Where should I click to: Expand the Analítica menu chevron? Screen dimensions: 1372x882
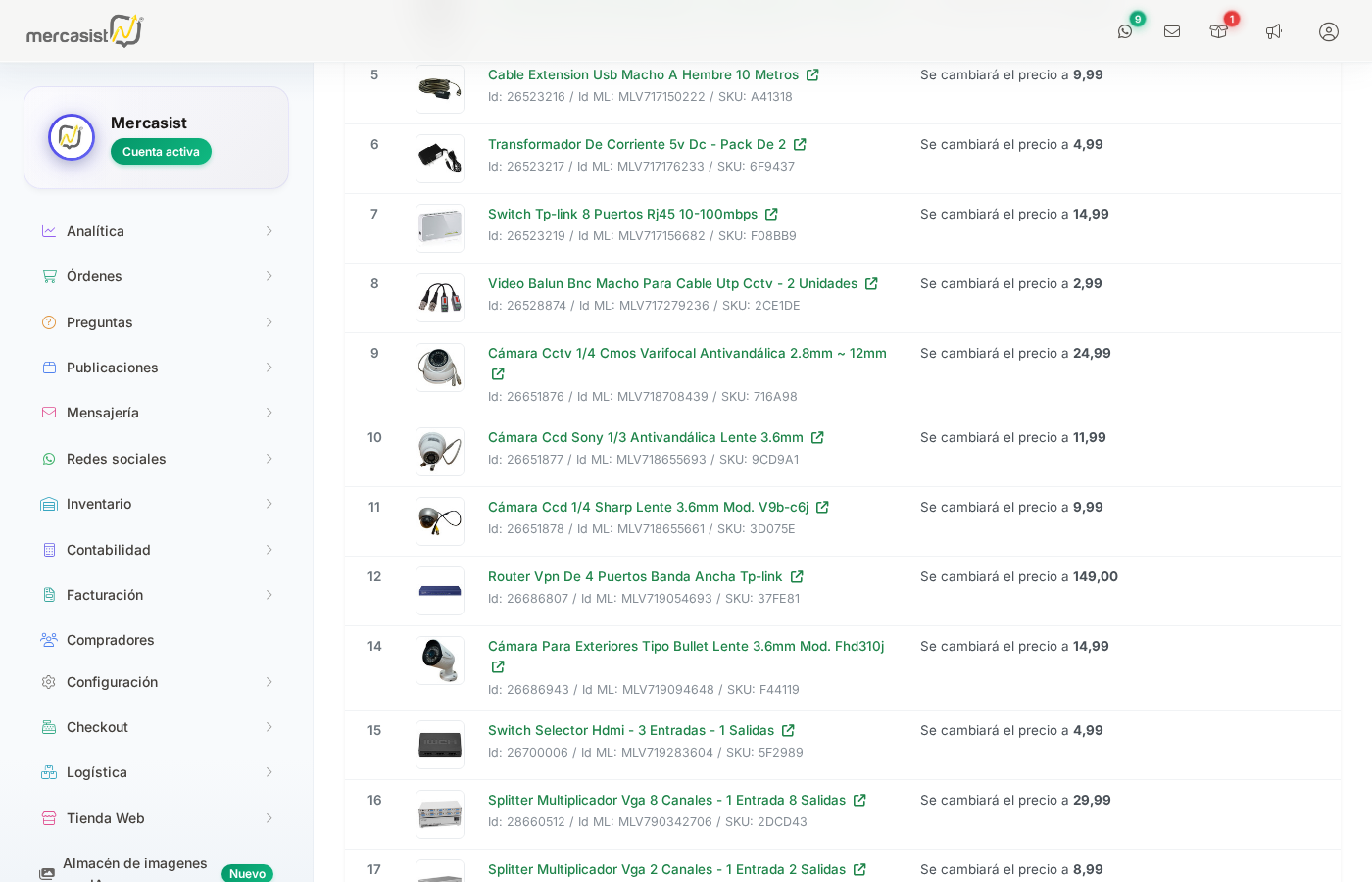point(269,231)
